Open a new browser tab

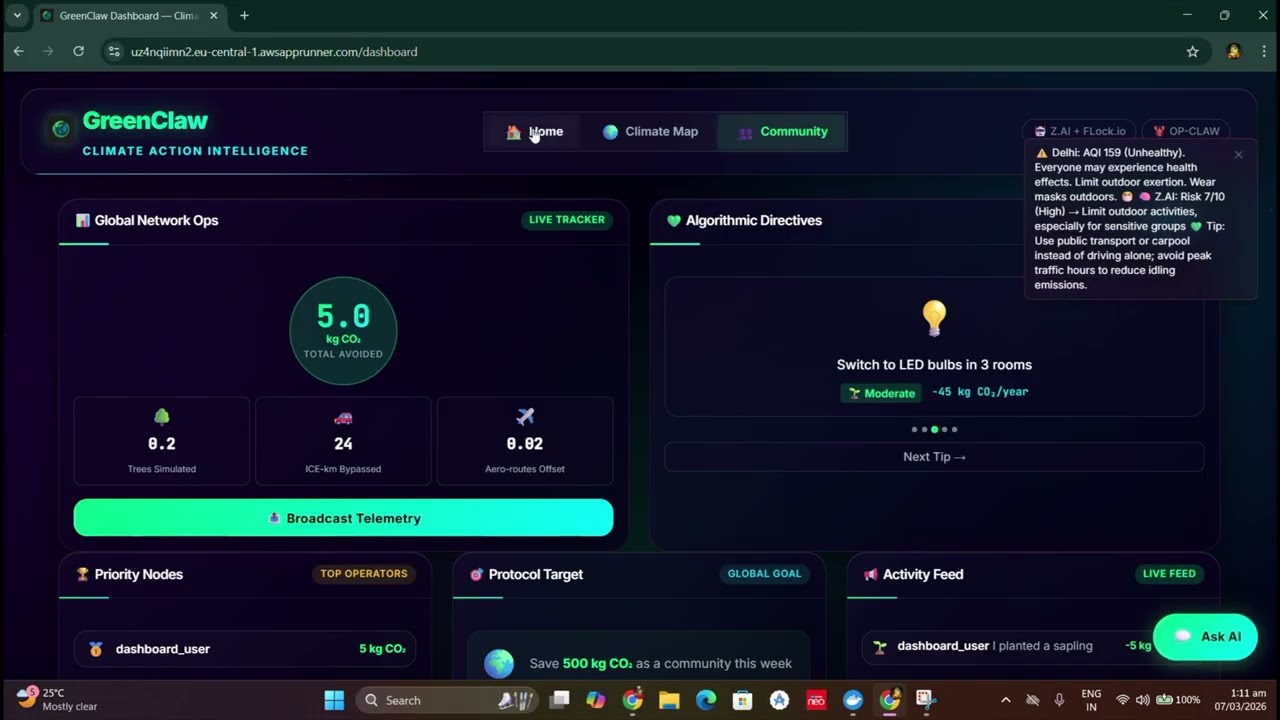pyautogui.click(x=244, y=16)
